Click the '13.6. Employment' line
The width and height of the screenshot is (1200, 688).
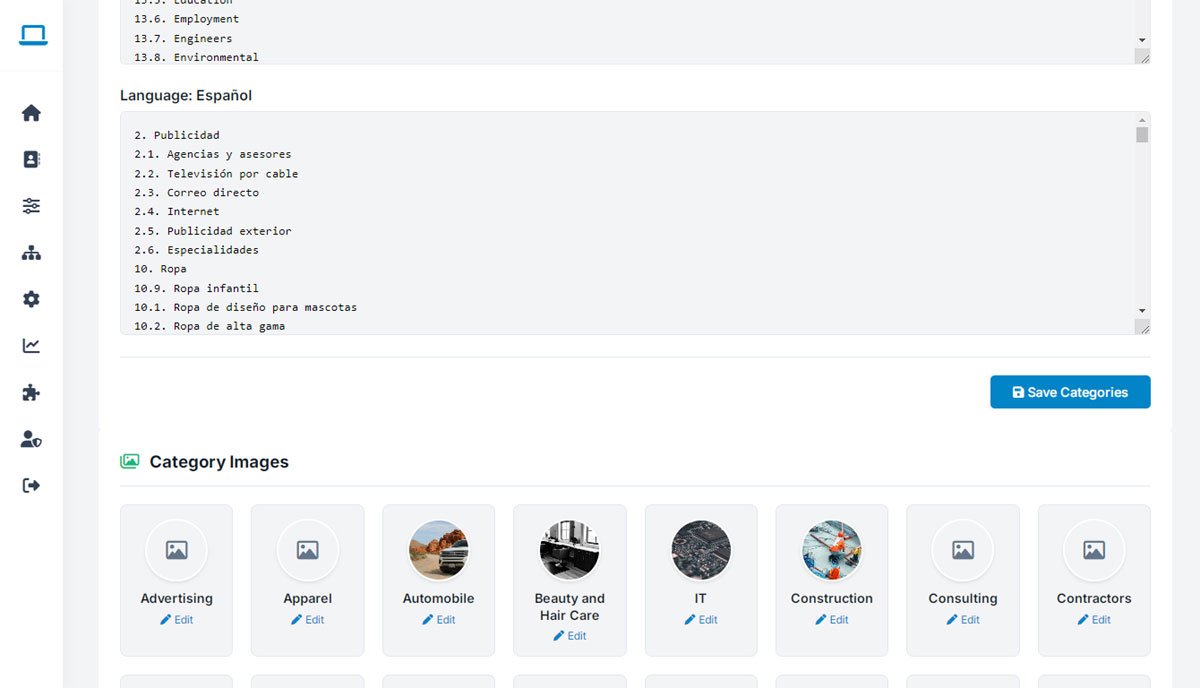[x=186, y=19]
